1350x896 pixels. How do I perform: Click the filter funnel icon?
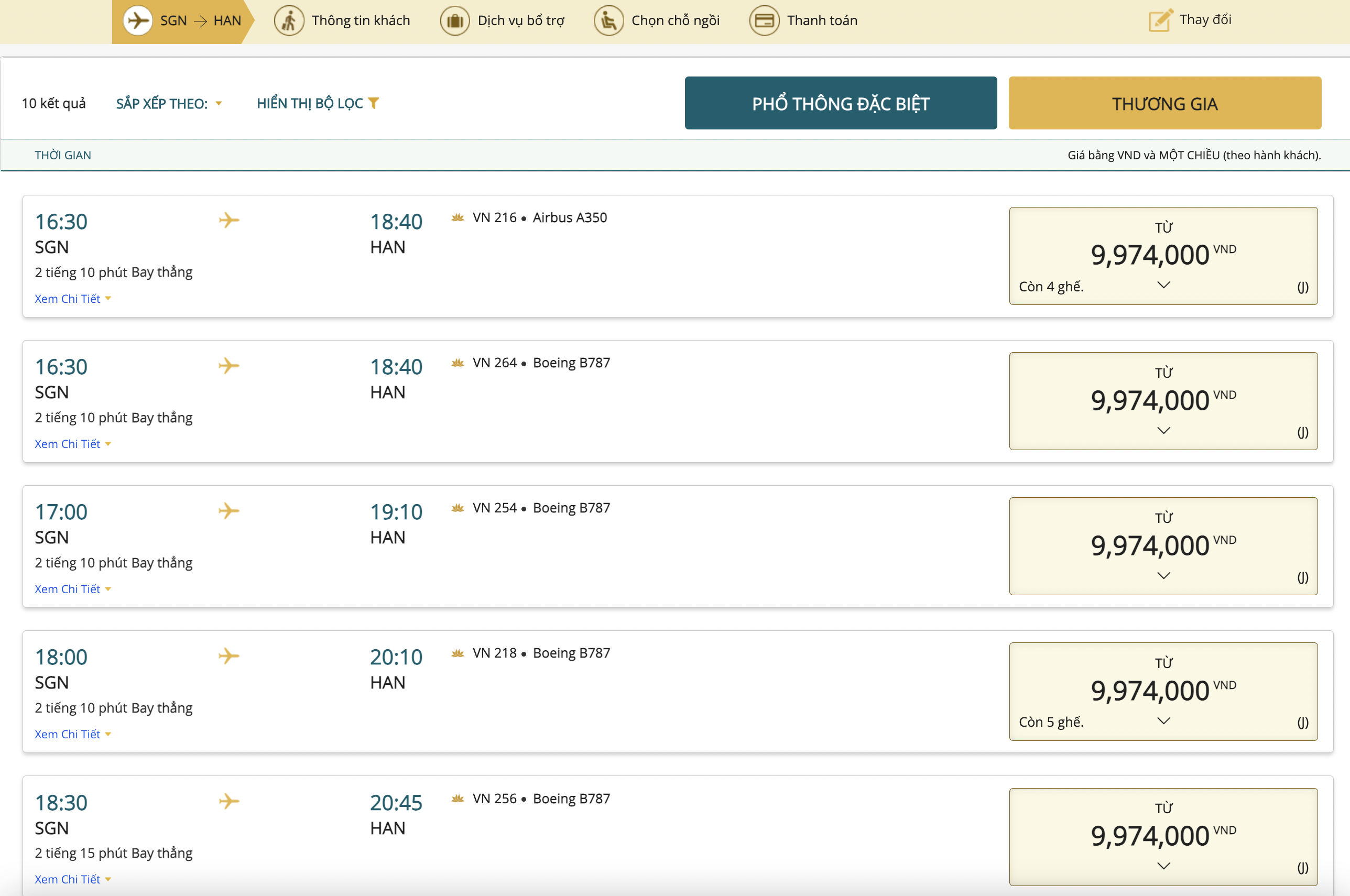click(x=373, y=103)
